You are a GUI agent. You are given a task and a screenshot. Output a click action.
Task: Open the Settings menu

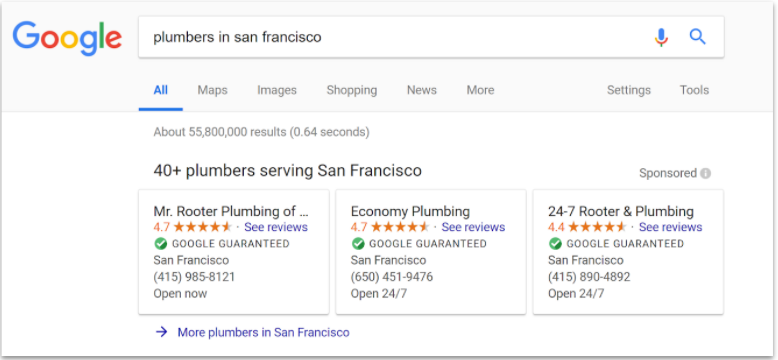(629, 90)
